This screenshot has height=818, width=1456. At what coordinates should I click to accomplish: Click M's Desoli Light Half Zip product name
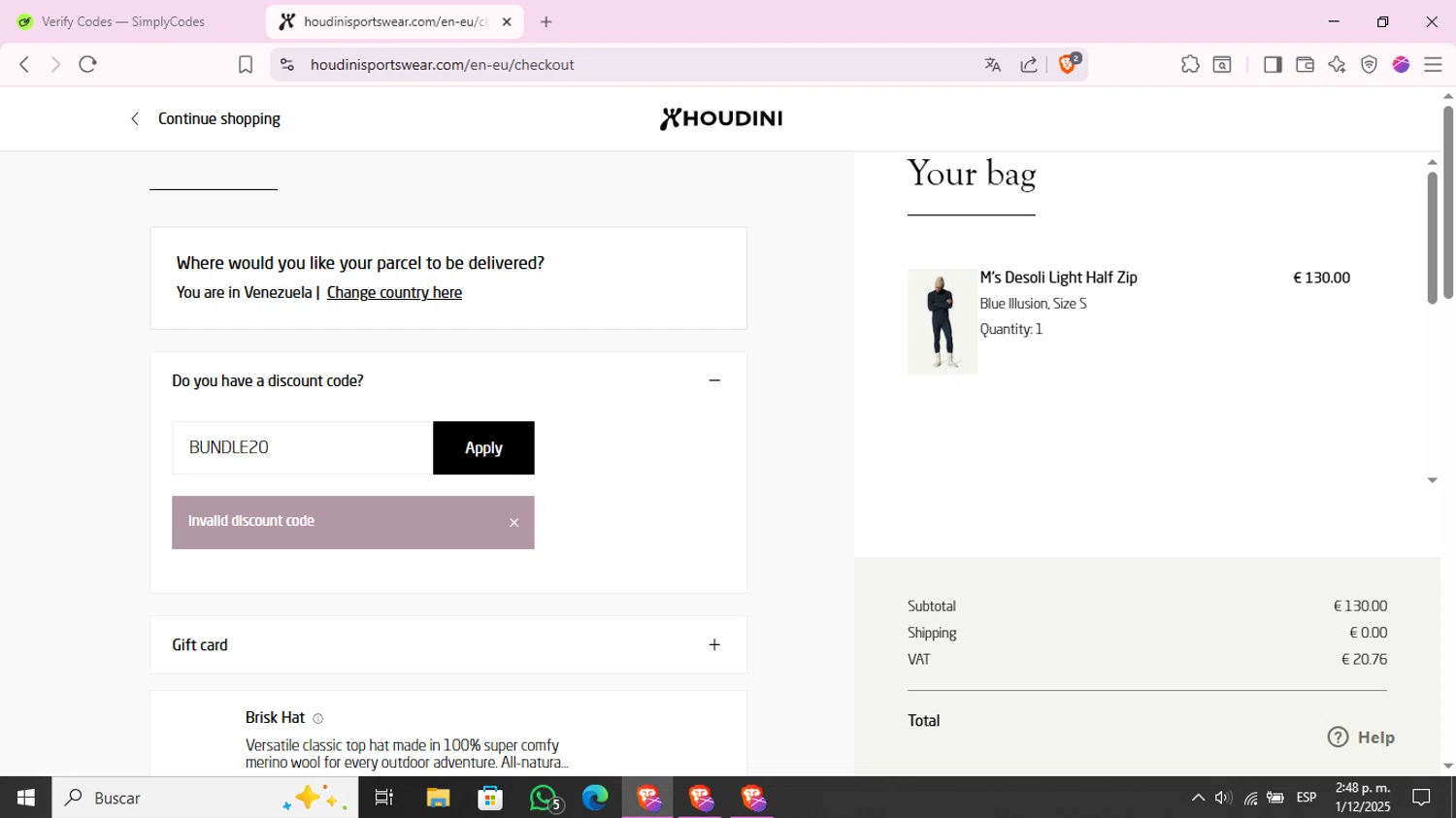(x=1058, y=278)
